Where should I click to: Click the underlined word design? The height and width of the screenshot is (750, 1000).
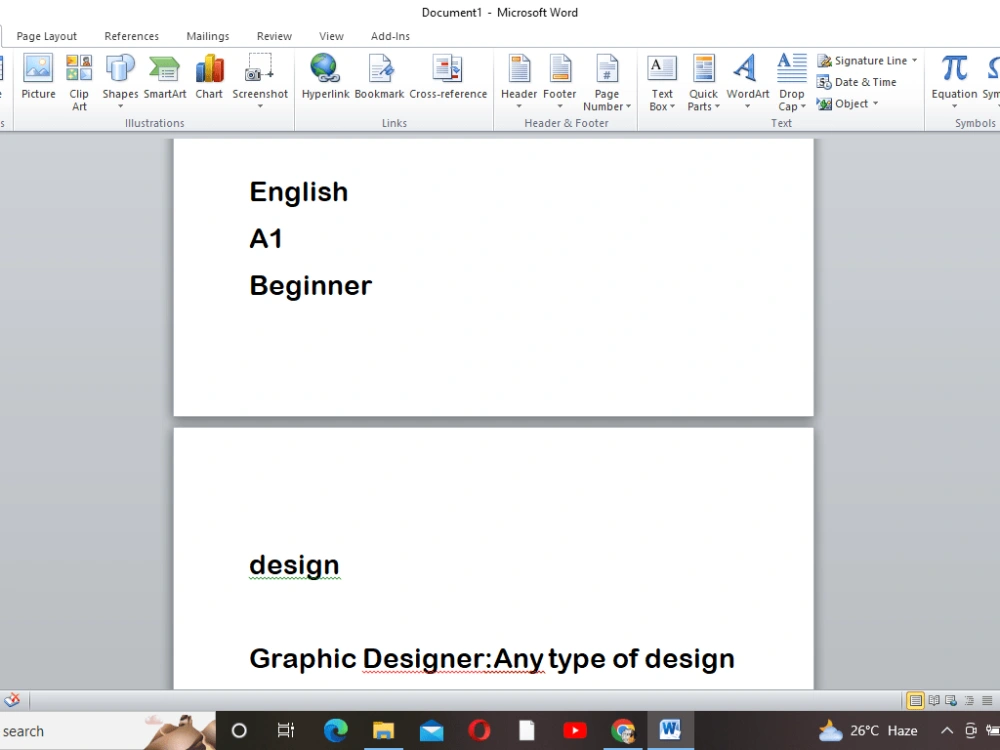tap(294, 565)
